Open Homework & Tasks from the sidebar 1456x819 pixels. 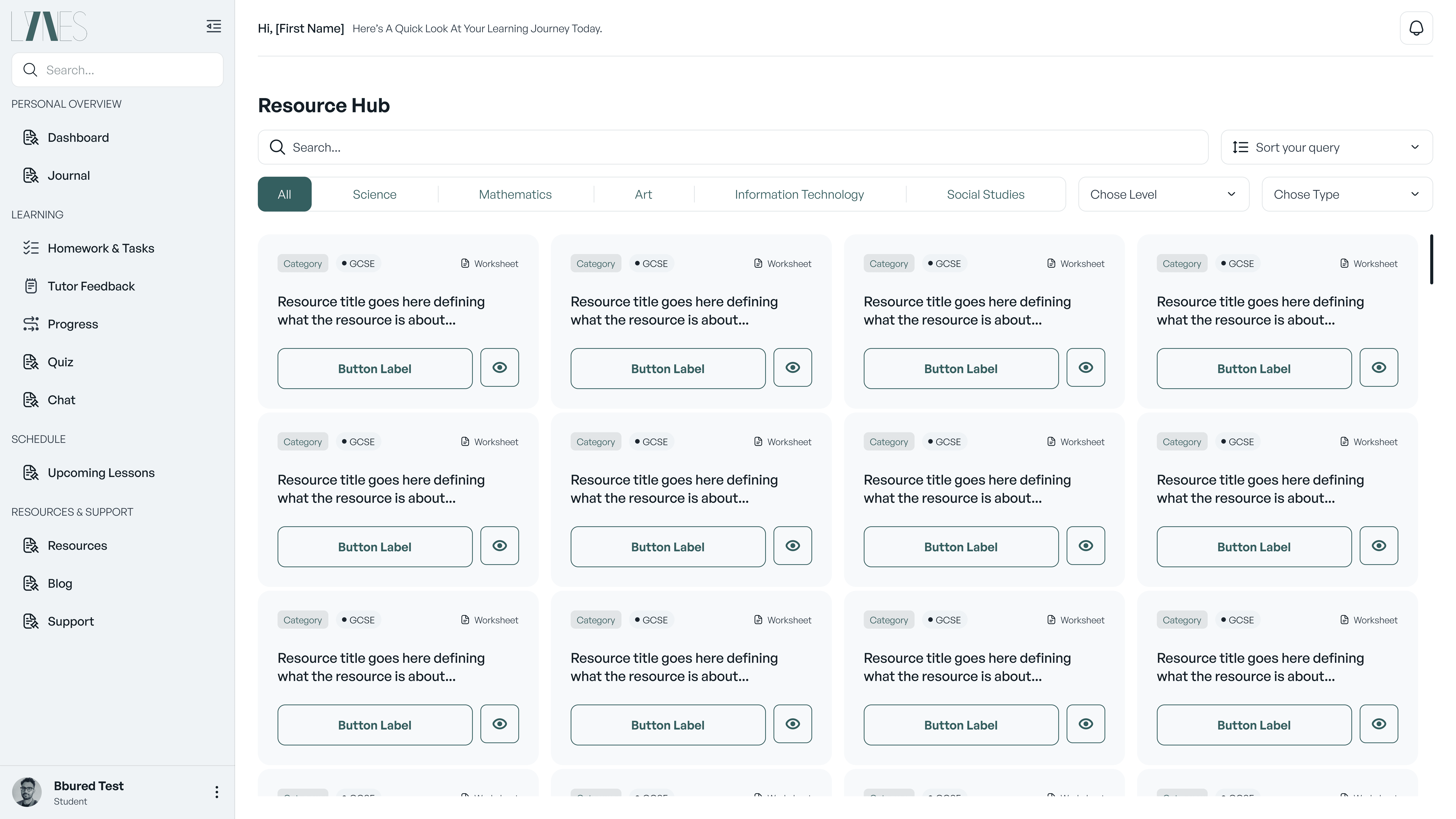pos(101,248)
